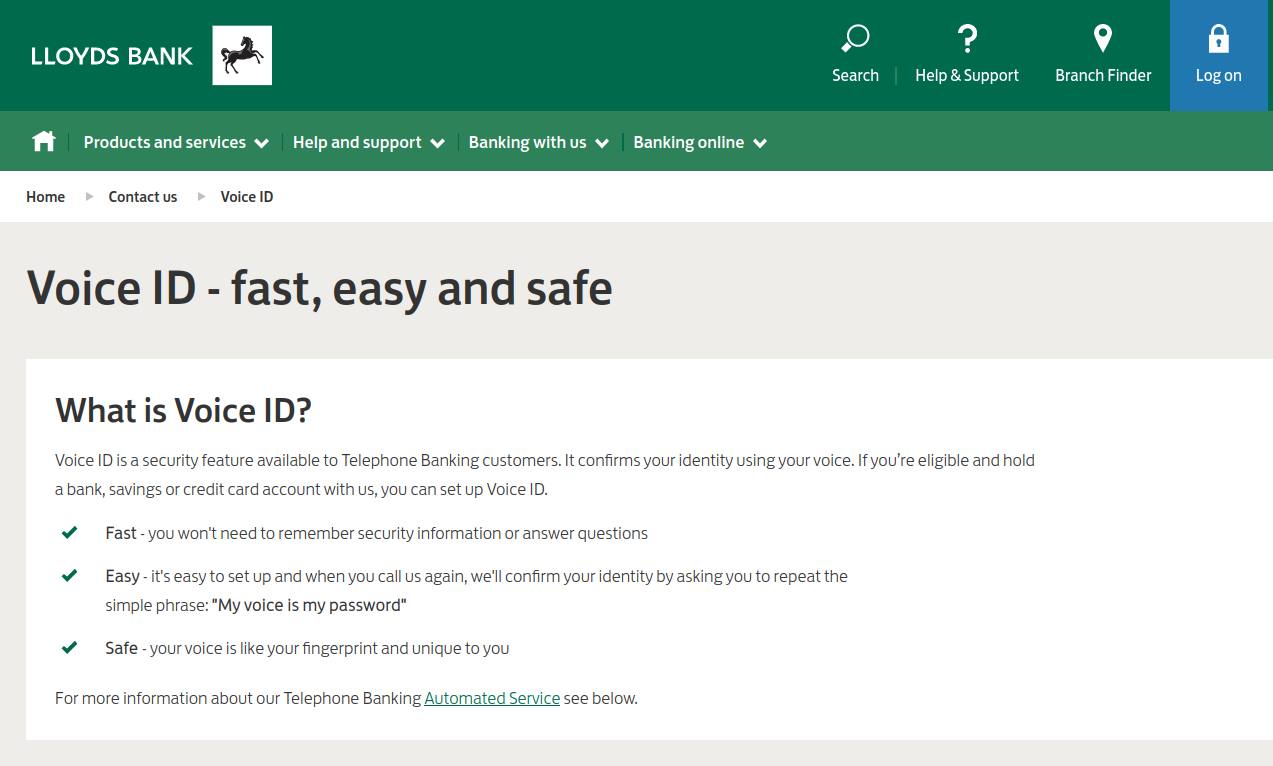Click the Log on text label
The image size is (1273, 766).
(x=1218, y=75)
